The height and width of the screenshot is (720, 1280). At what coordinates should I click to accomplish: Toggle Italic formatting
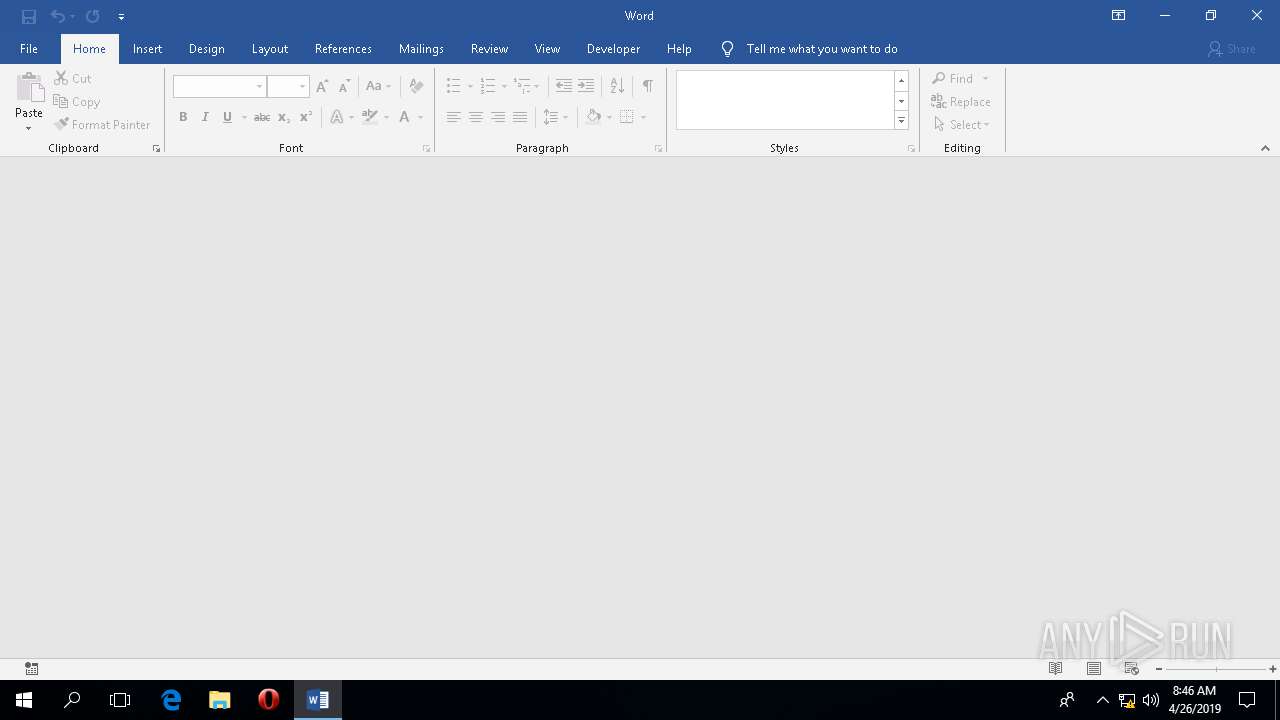click(x=205, y=117)
